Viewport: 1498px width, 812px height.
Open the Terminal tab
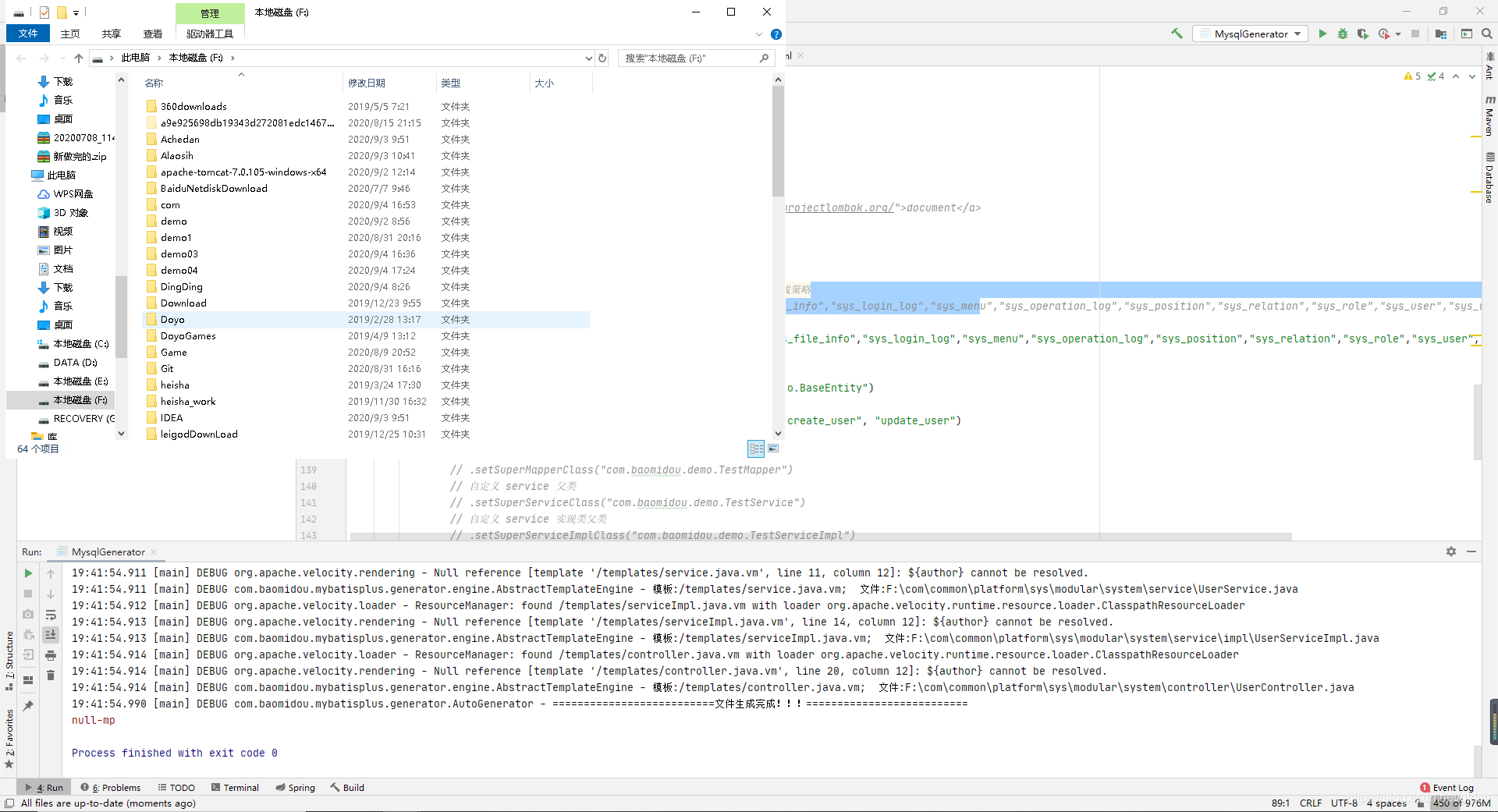(235, 788)
